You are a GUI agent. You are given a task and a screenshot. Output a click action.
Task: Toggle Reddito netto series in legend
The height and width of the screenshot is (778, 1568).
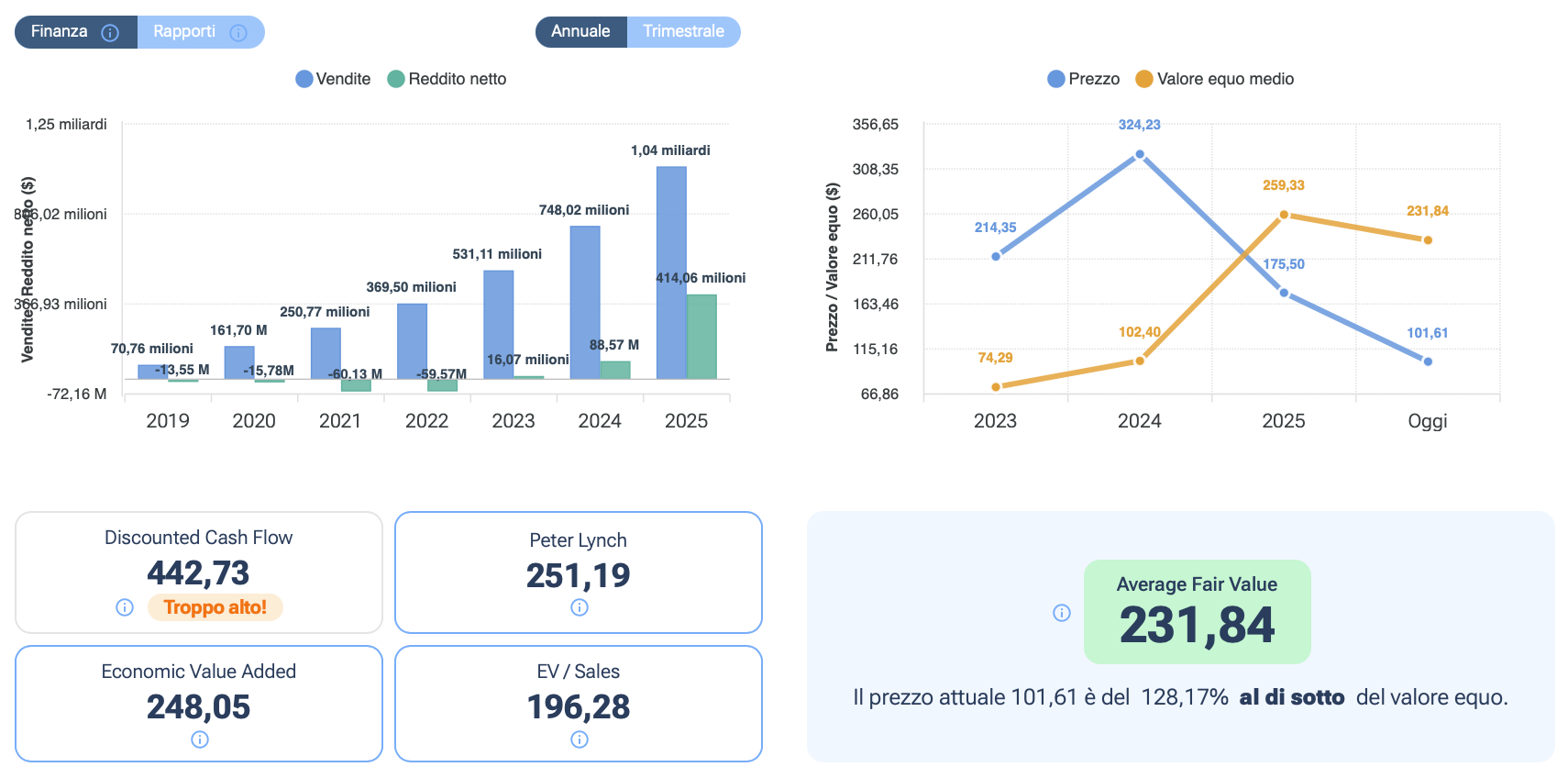point(447,79)
